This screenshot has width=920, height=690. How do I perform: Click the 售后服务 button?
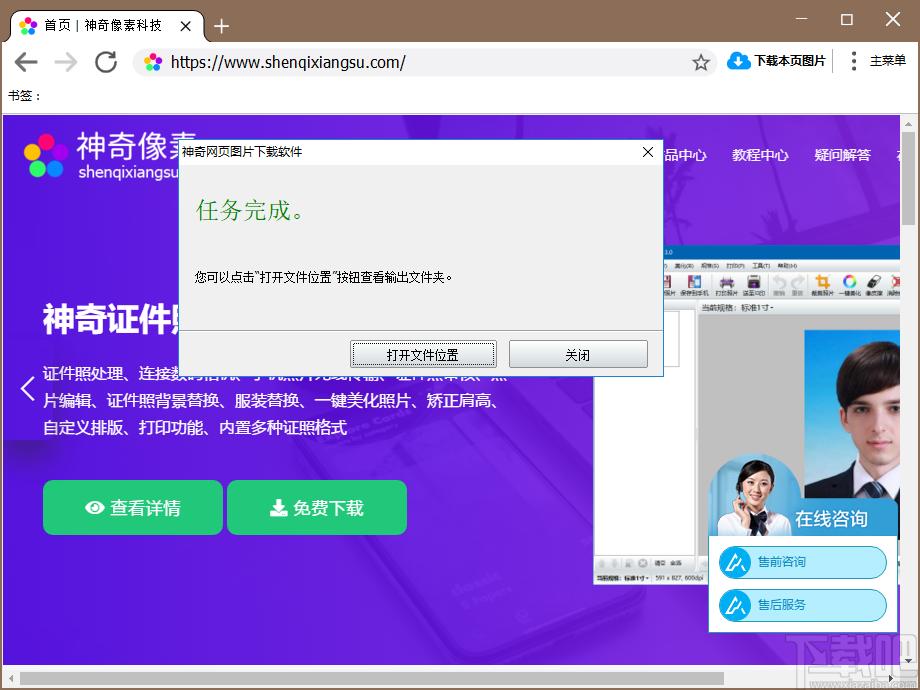tap(803, 605)
